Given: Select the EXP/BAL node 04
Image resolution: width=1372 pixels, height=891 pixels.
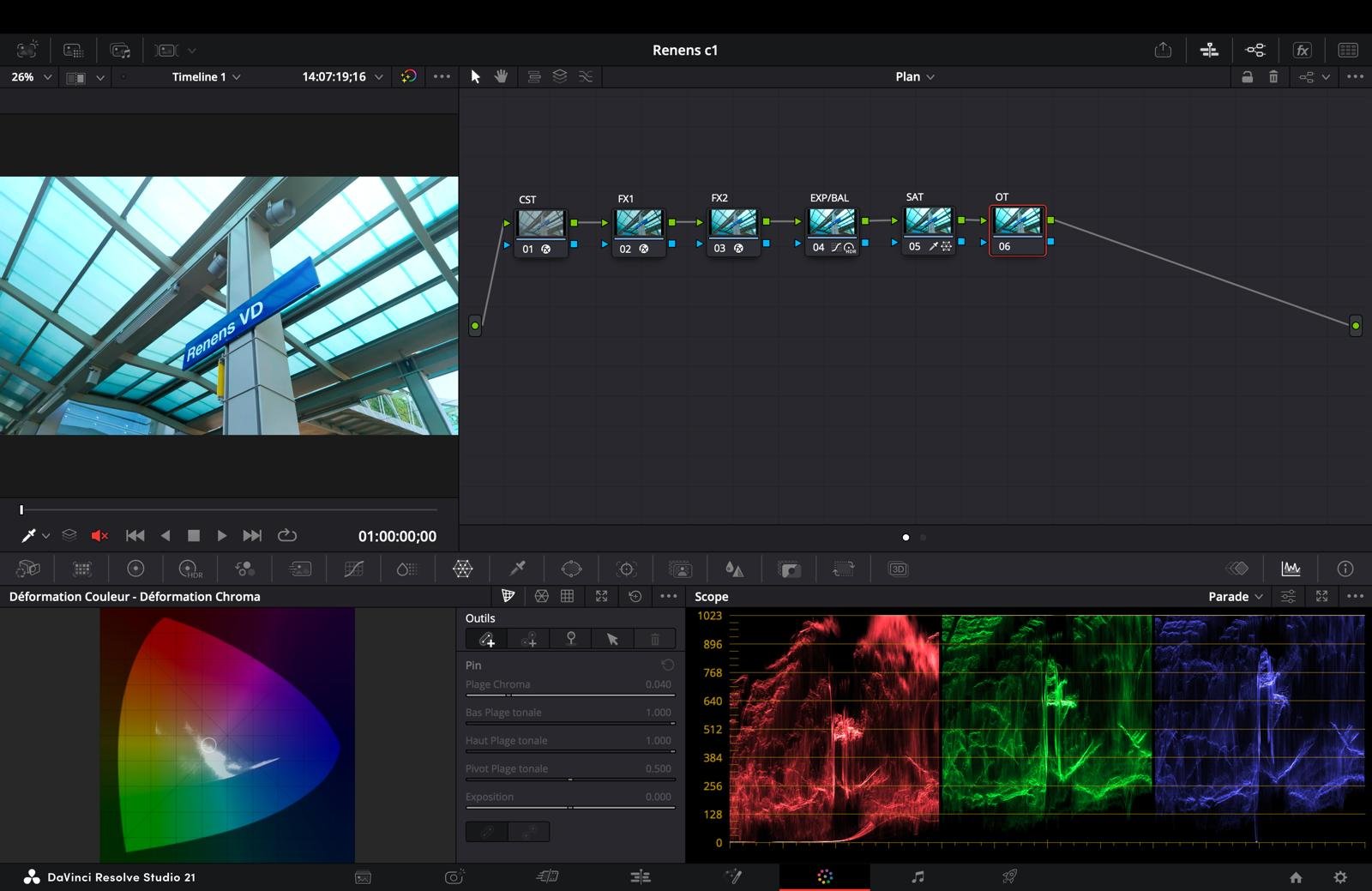Looking at the screenshot, I should click(x=832, y=232).
